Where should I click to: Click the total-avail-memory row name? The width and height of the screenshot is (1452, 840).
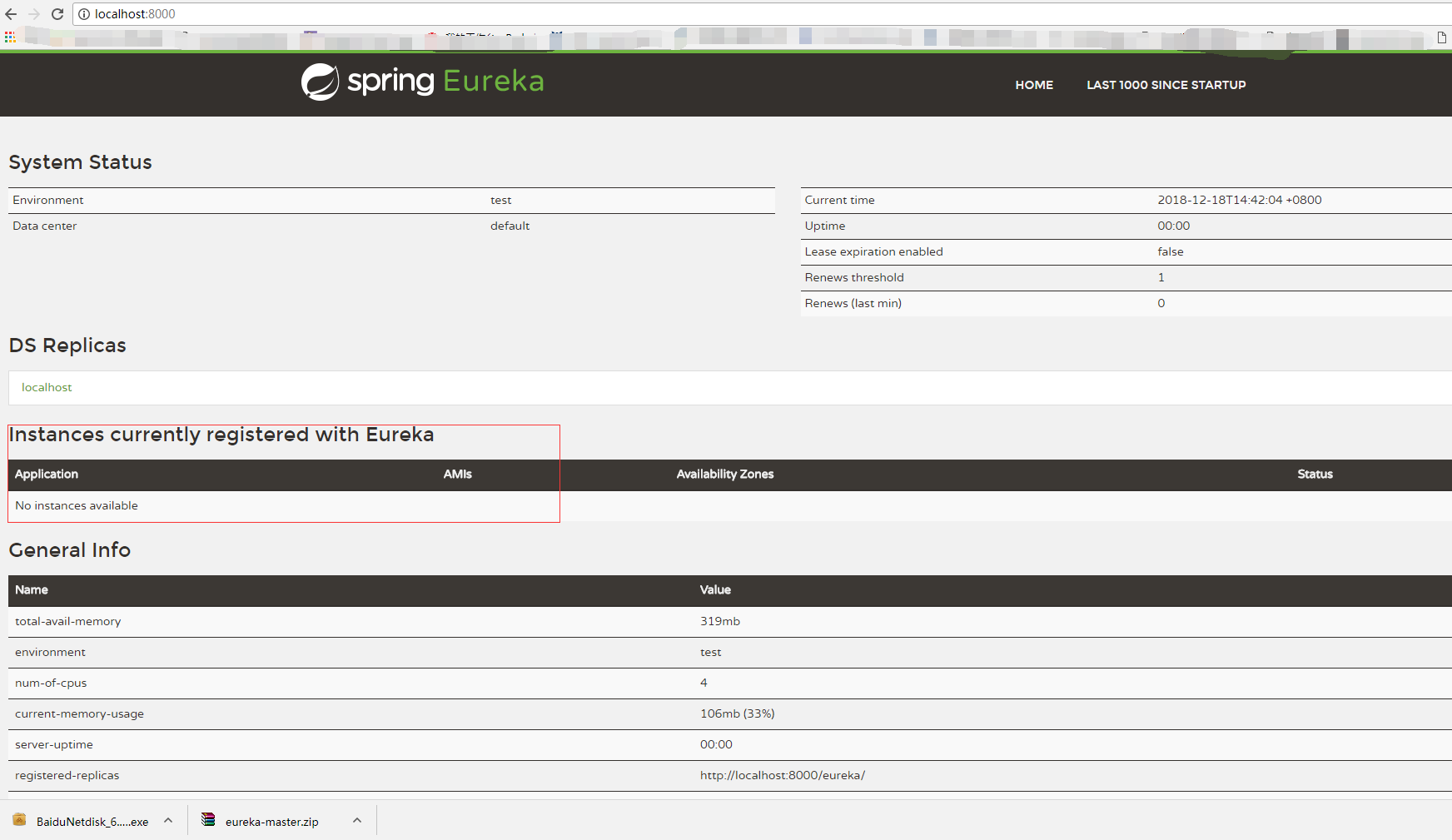(x=67, y=621)
